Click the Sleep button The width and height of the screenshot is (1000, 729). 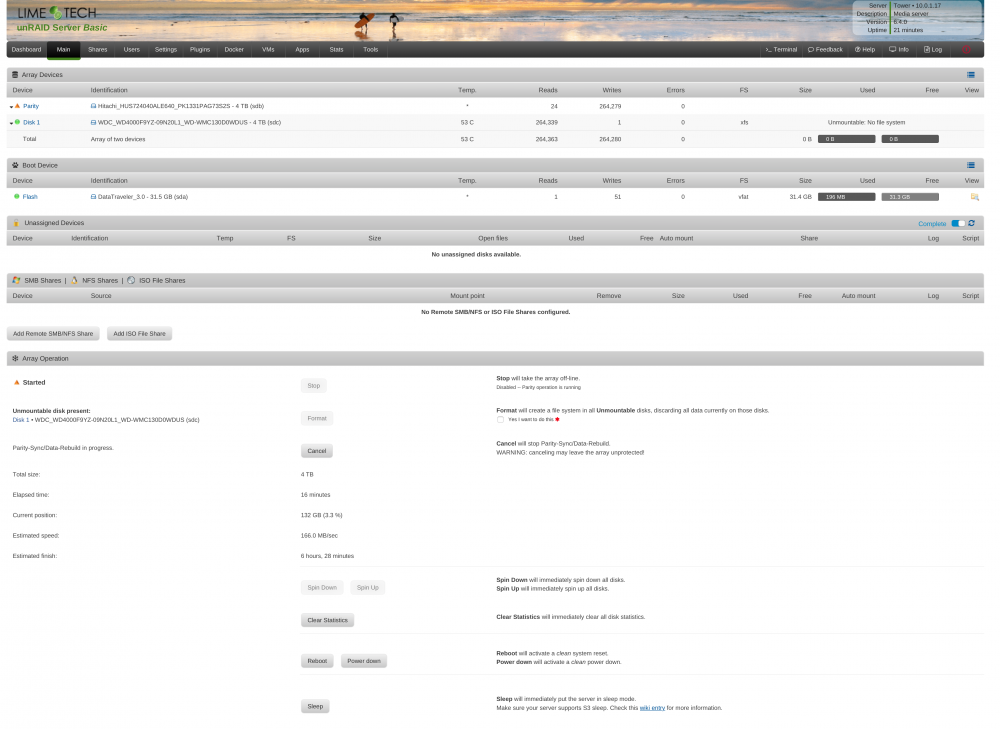315,706
